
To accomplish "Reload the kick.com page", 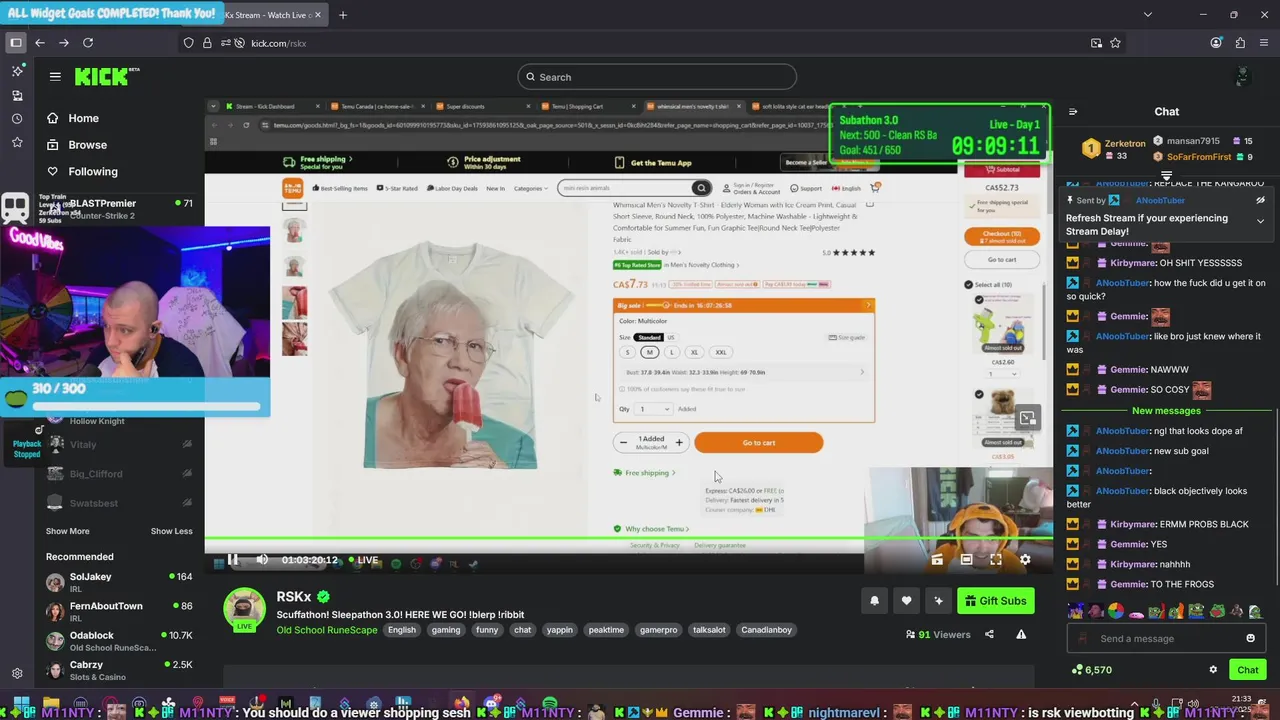I will point(88,43).
